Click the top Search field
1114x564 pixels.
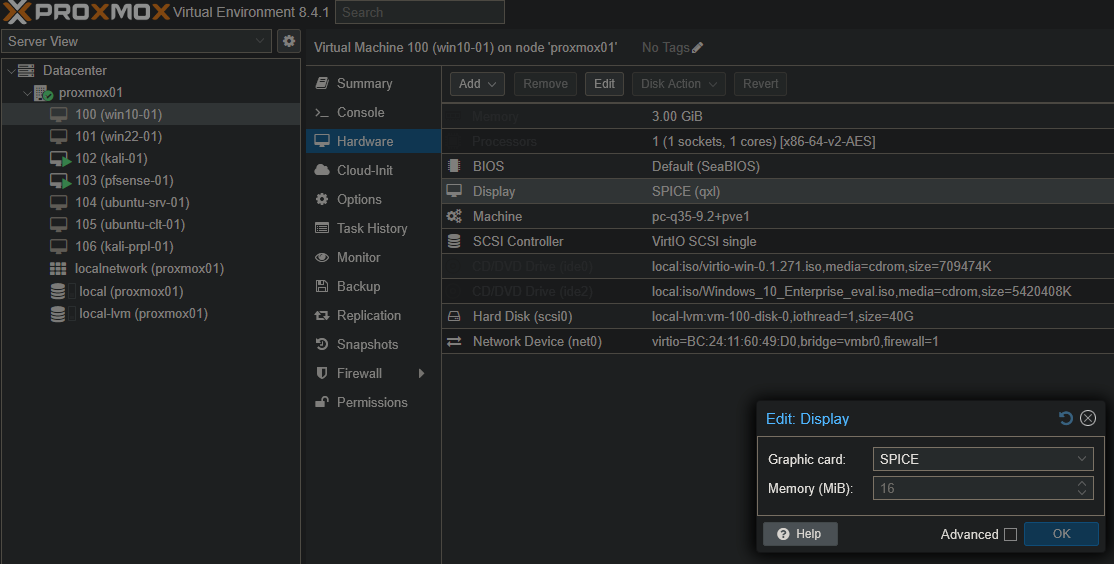click(419, 13)
